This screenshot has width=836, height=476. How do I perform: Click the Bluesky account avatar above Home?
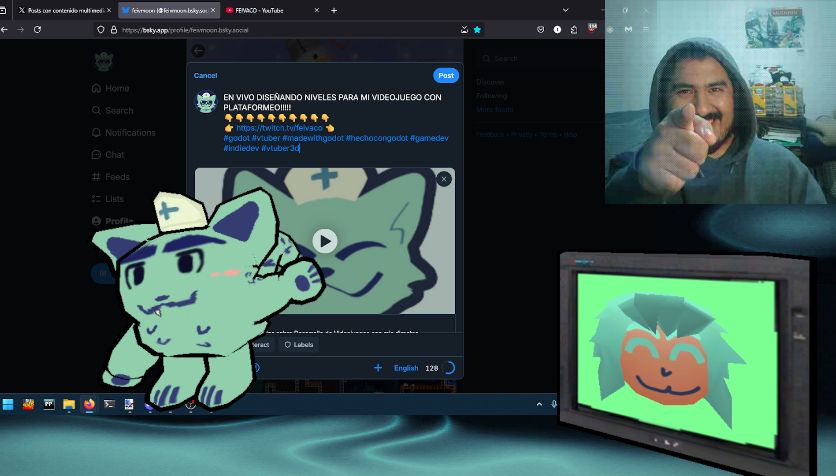coord(103,61)
